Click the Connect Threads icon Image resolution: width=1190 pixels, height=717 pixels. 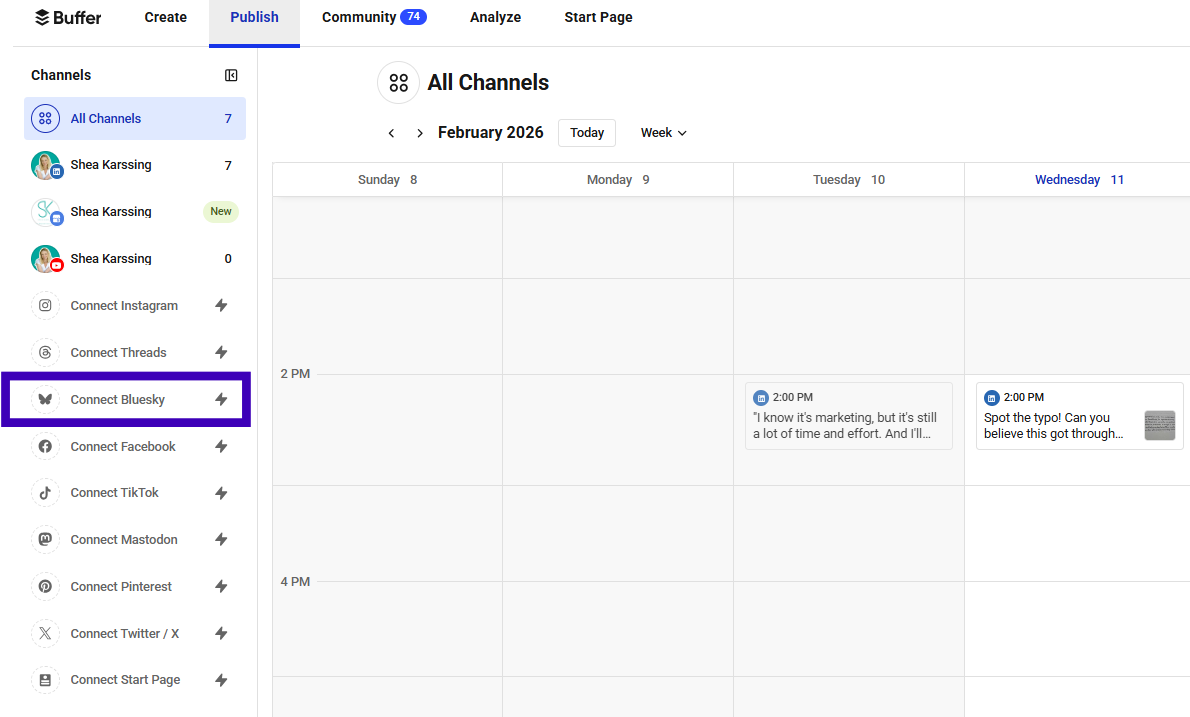[x=45, y=352]
